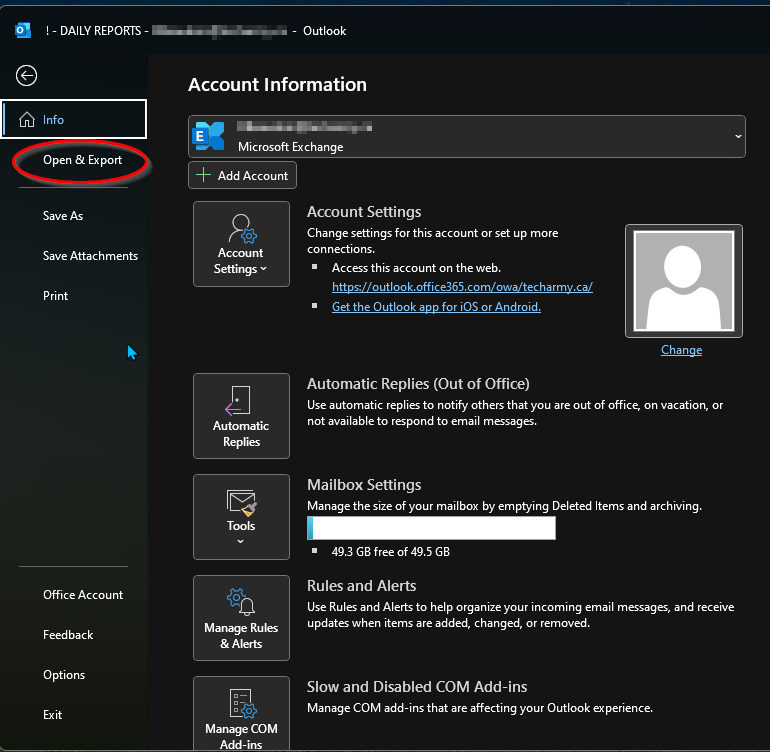Open the Open & Export tab
Screen dimensions: 770x752
pyautogui.click(x=82, y=160)
